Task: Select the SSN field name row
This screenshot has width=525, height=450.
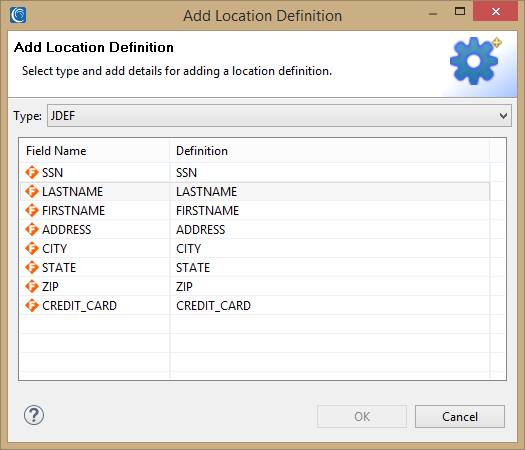Action: (x=52, y=173)
